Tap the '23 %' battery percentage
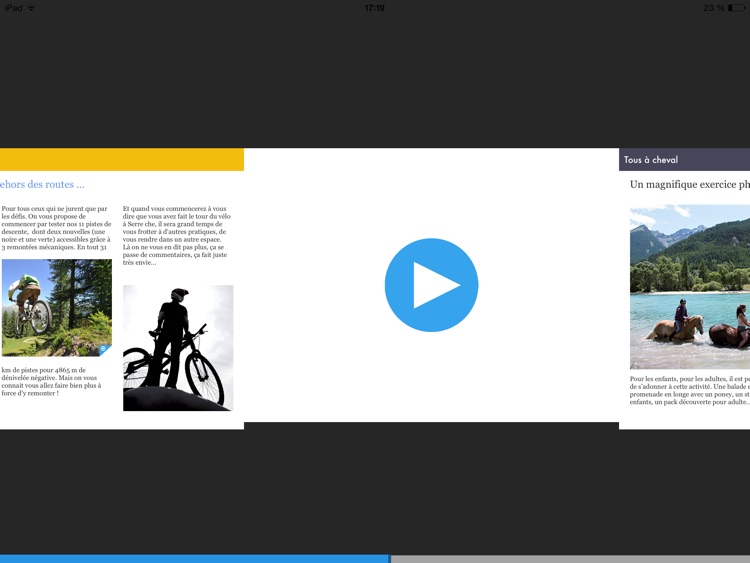The image size is (750, 563). click(714, 8)
